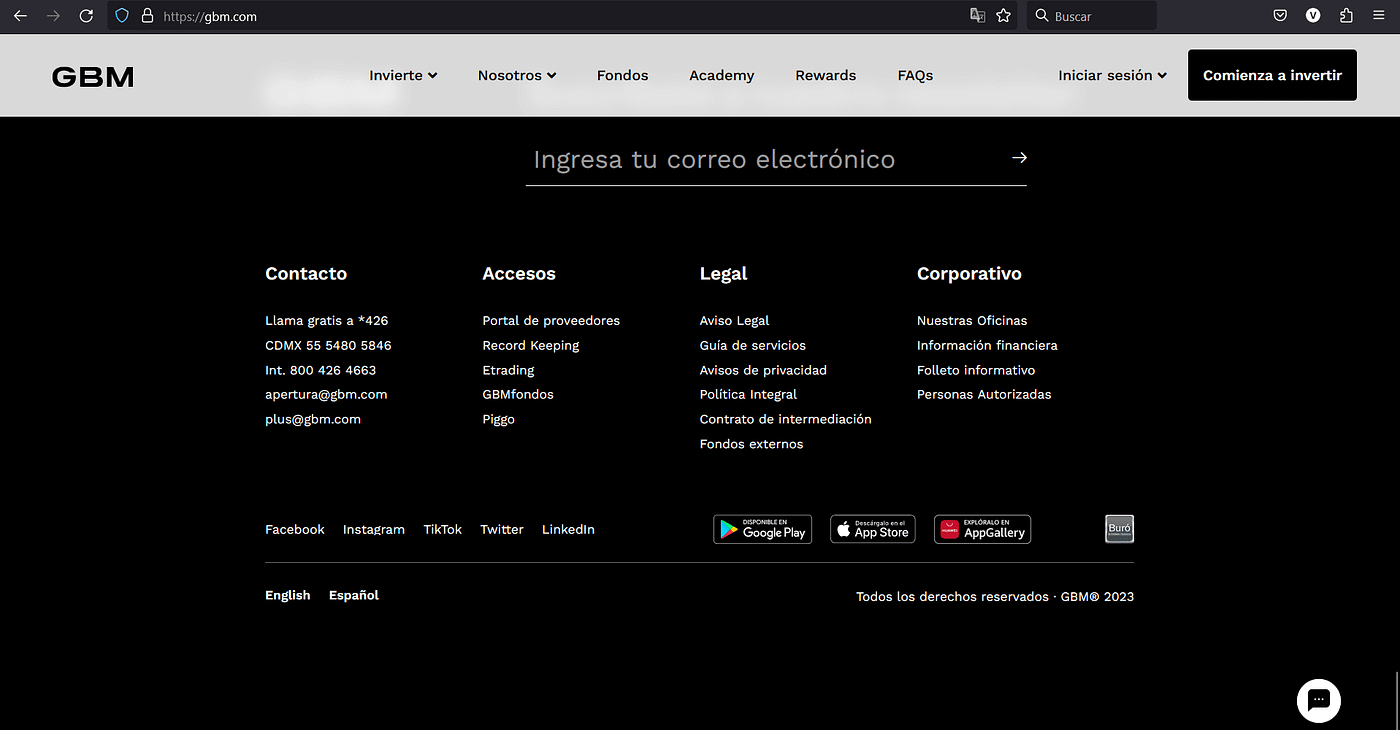Open Folleto informativo link
The image size is (1400, 730).
(x=976, y=370)
